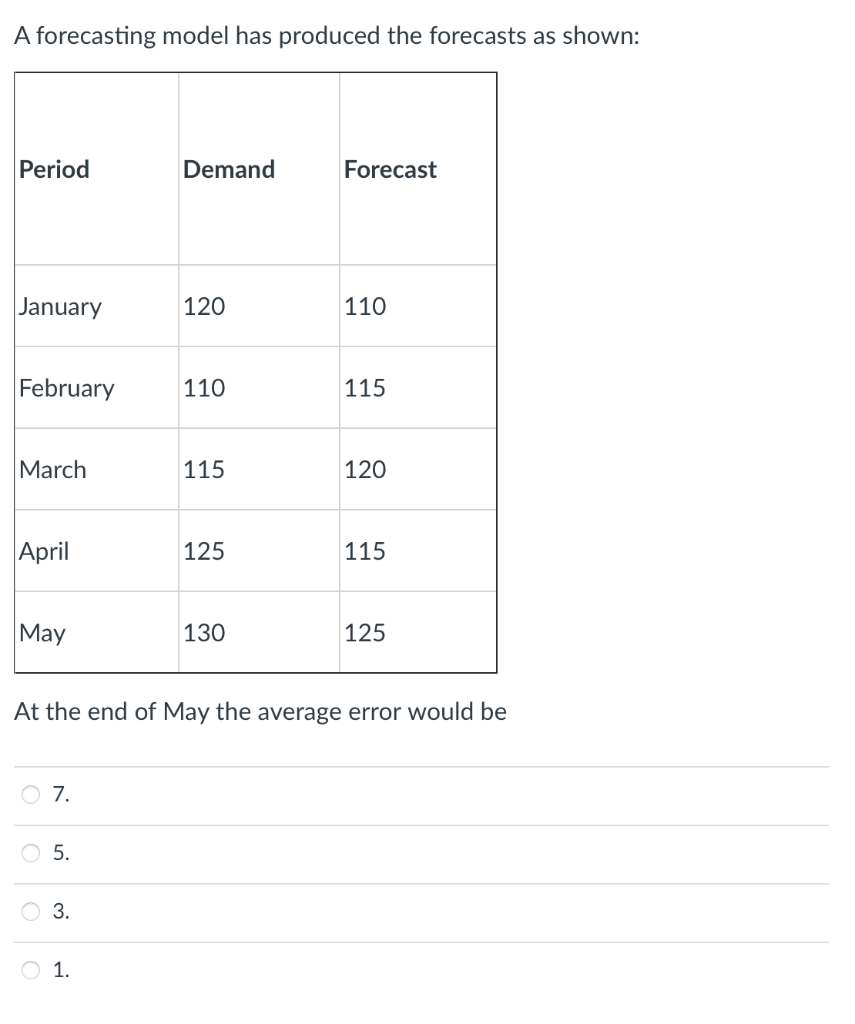Click the April row label
Screen dimensions: 855x1024
[x=43, y=550]
